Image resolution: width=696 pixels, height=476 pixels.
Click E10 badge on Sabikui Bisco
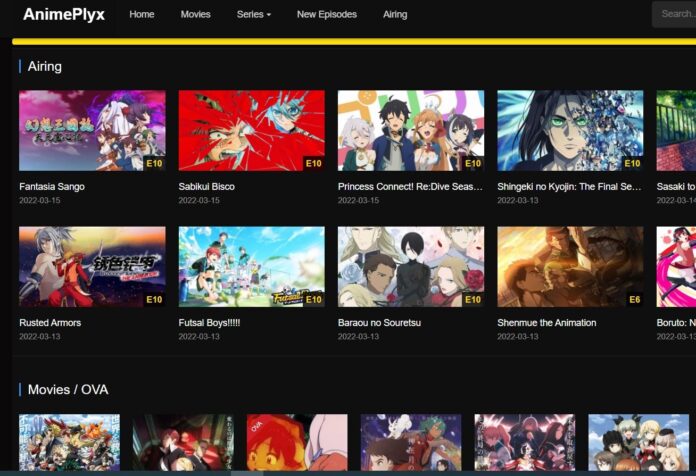314,163
